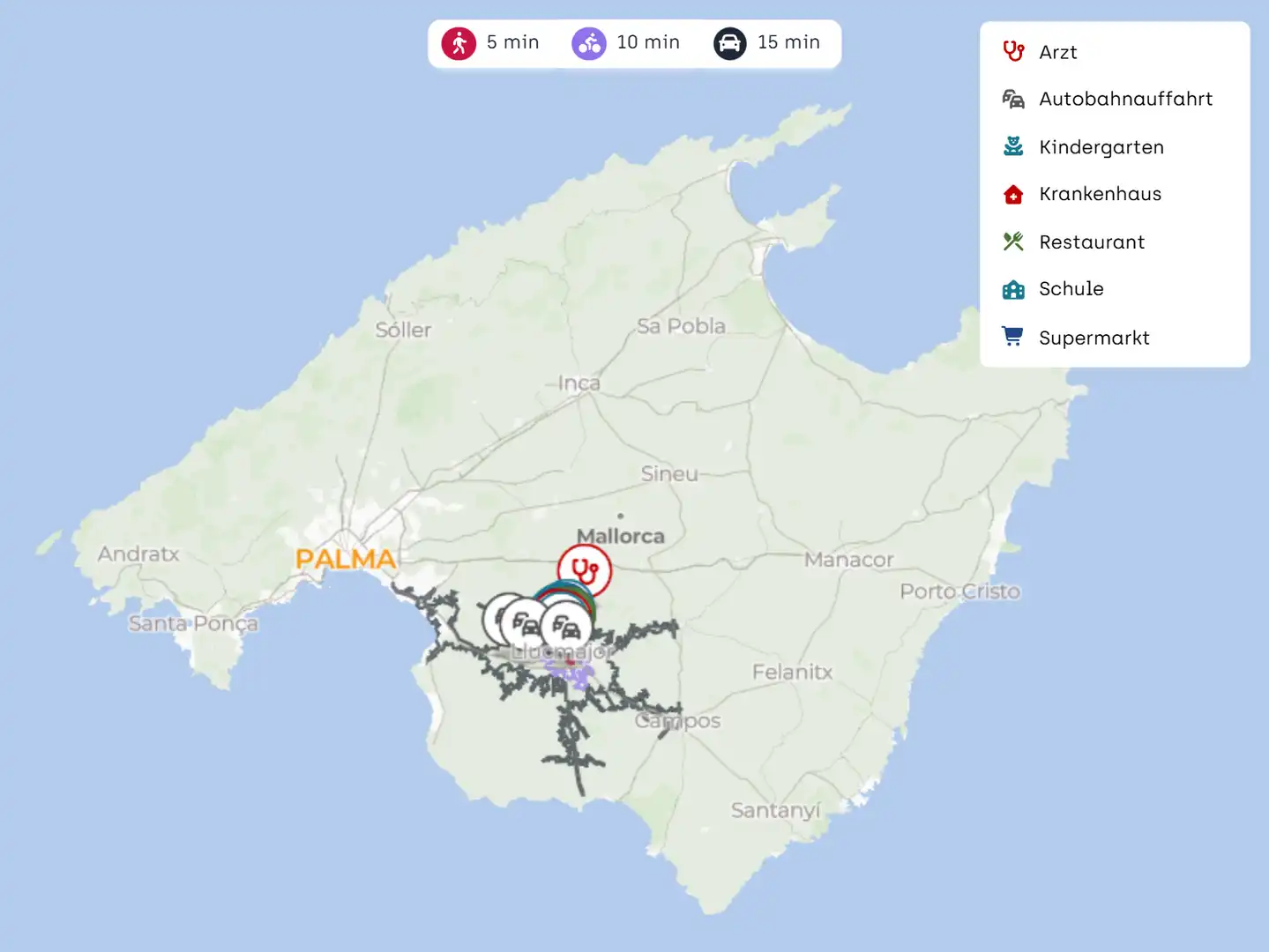Screen dimensions: 1269x952
Task: Toggle the Autobahnauffahrt category label
Action: coord(1126,99)
